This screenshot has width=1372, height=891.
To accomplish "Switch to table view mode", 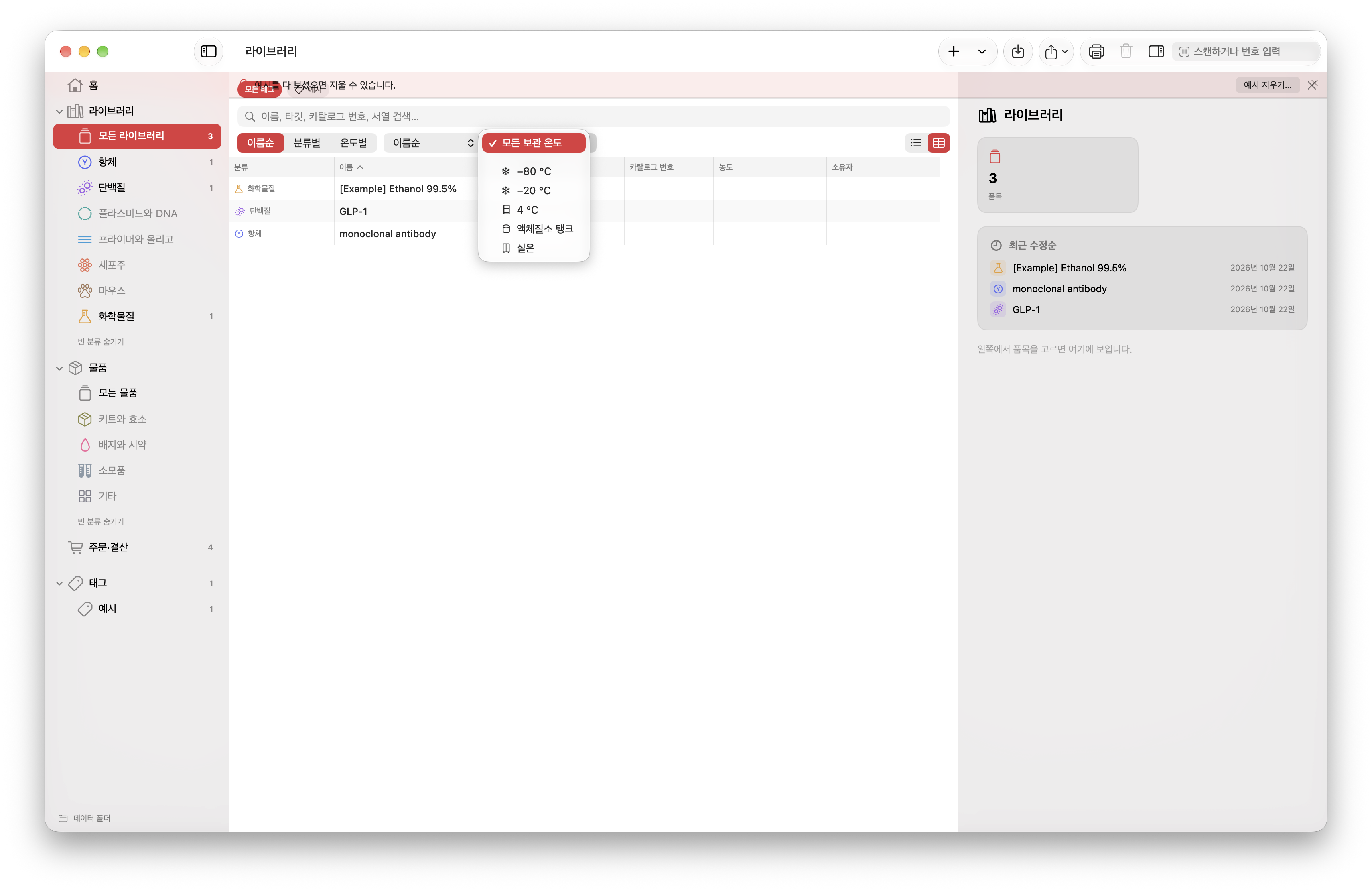I will point(938,143).
